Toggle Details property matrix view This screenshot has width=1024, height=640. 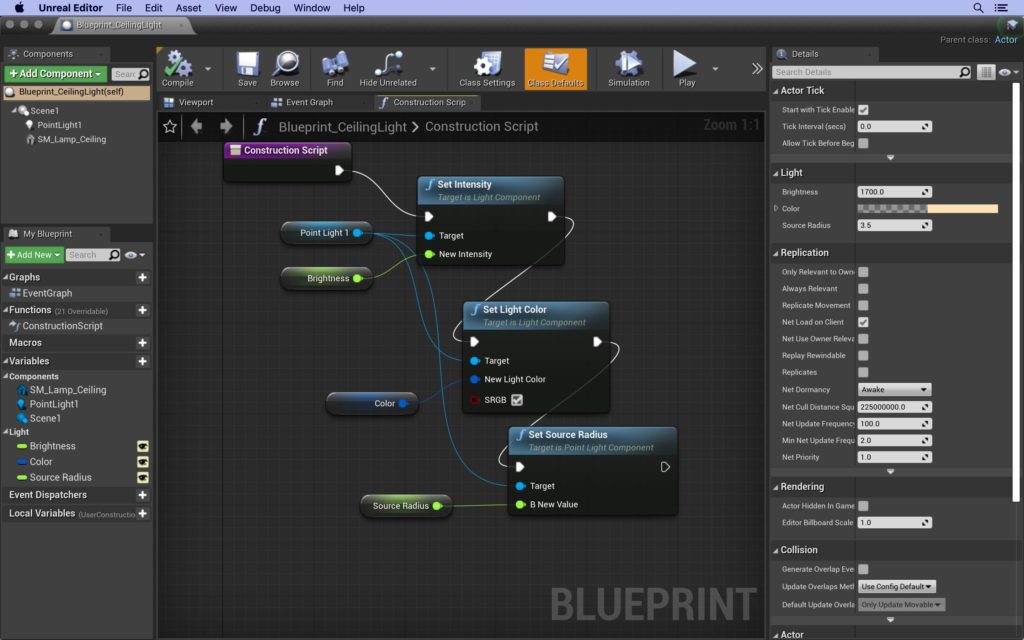point(986,72)
